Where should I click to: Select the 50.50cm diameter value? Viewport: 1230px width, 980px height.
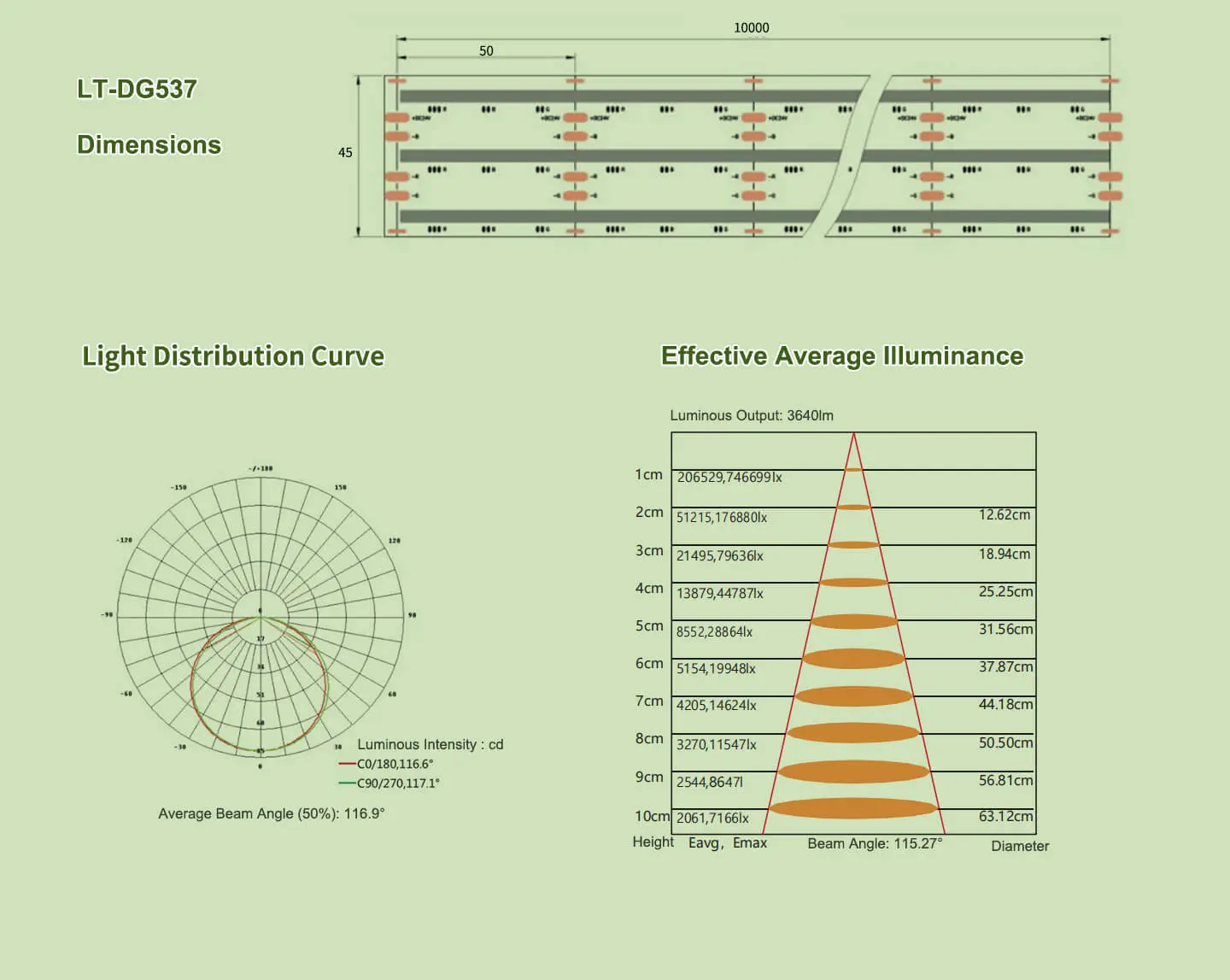tap(1006, 742)
